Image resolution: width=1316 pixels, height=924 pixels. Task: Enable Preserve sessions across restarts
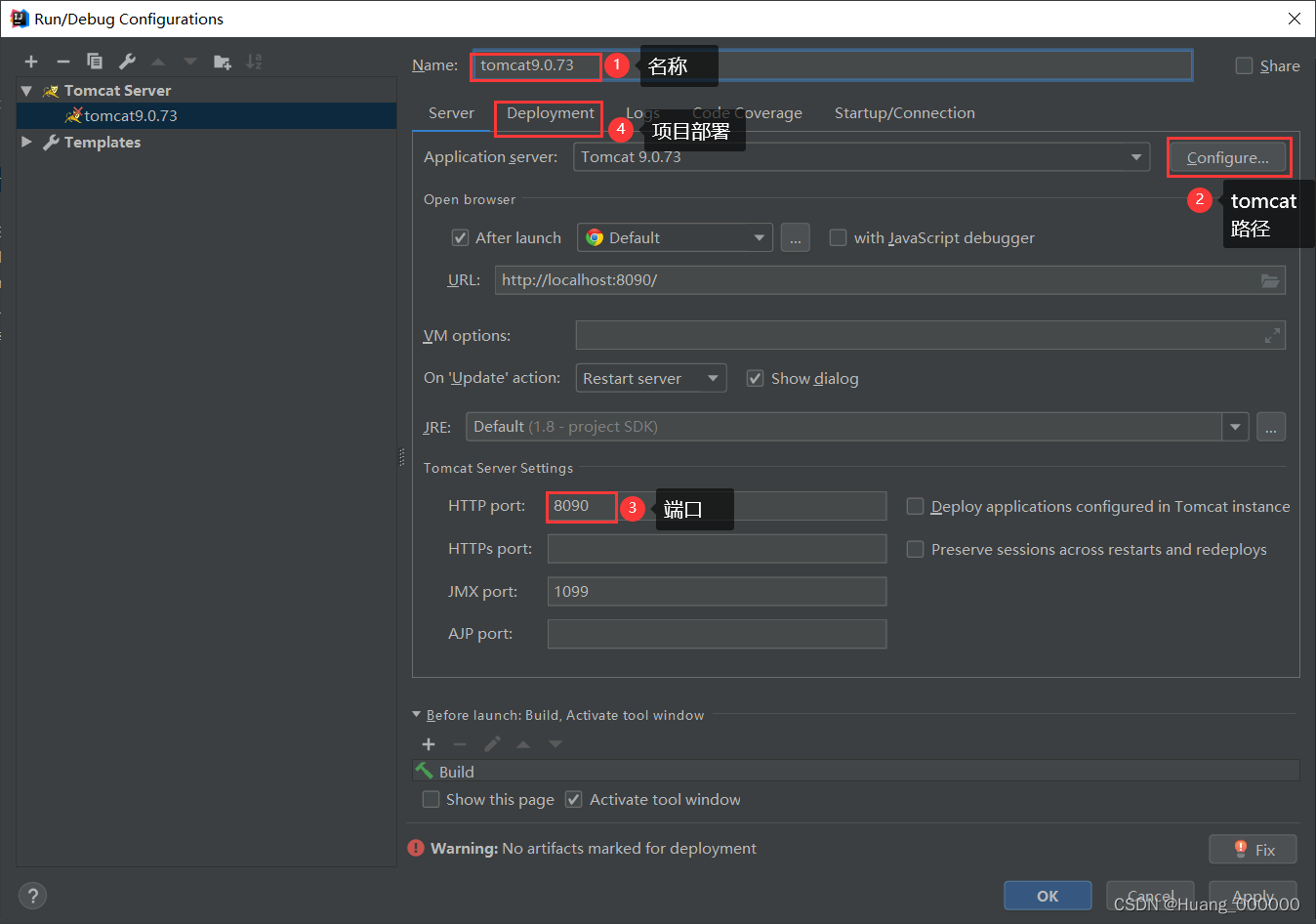point(915,549)
